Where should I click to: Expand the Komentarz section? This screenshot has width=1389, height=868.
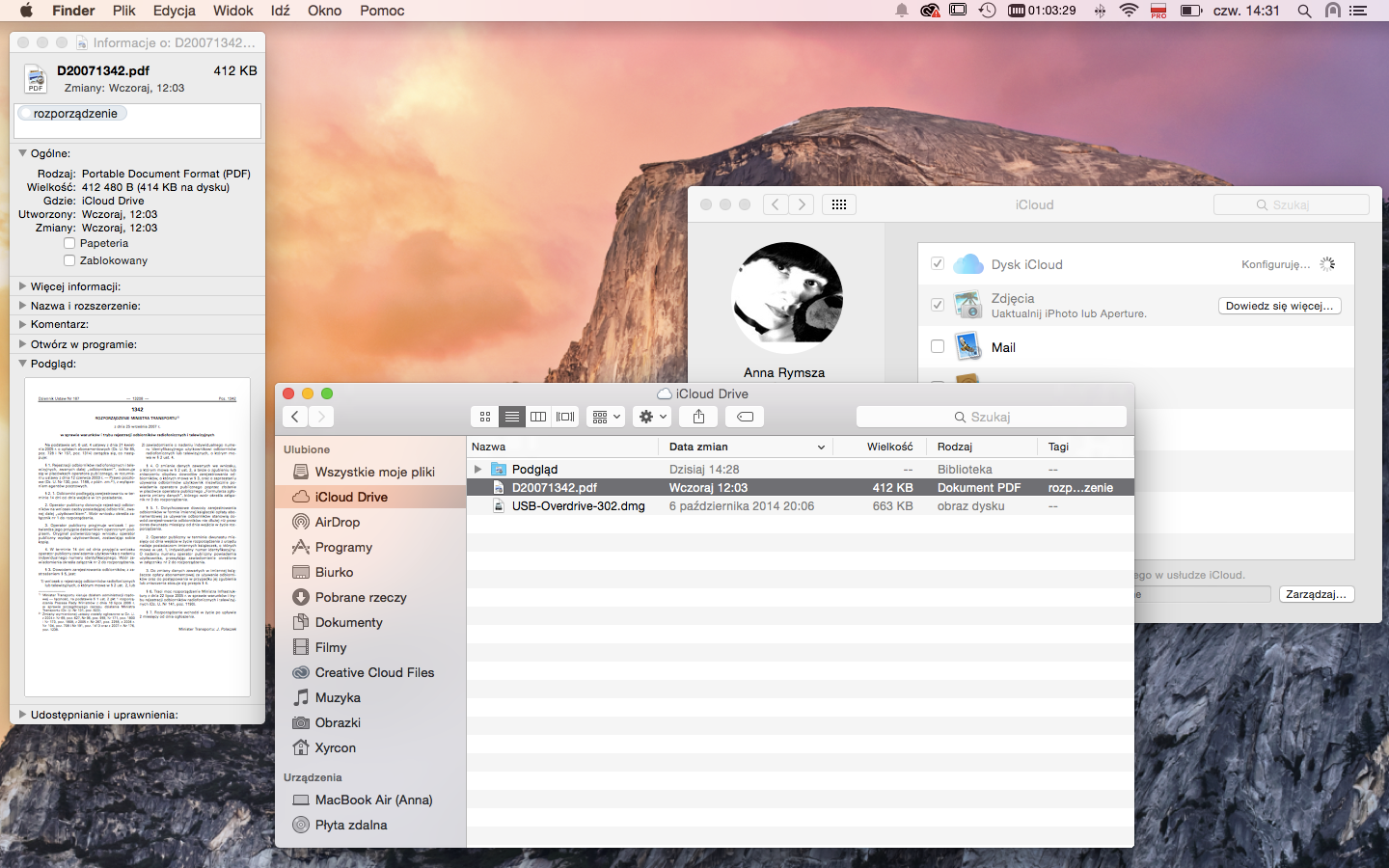point(22,324)
